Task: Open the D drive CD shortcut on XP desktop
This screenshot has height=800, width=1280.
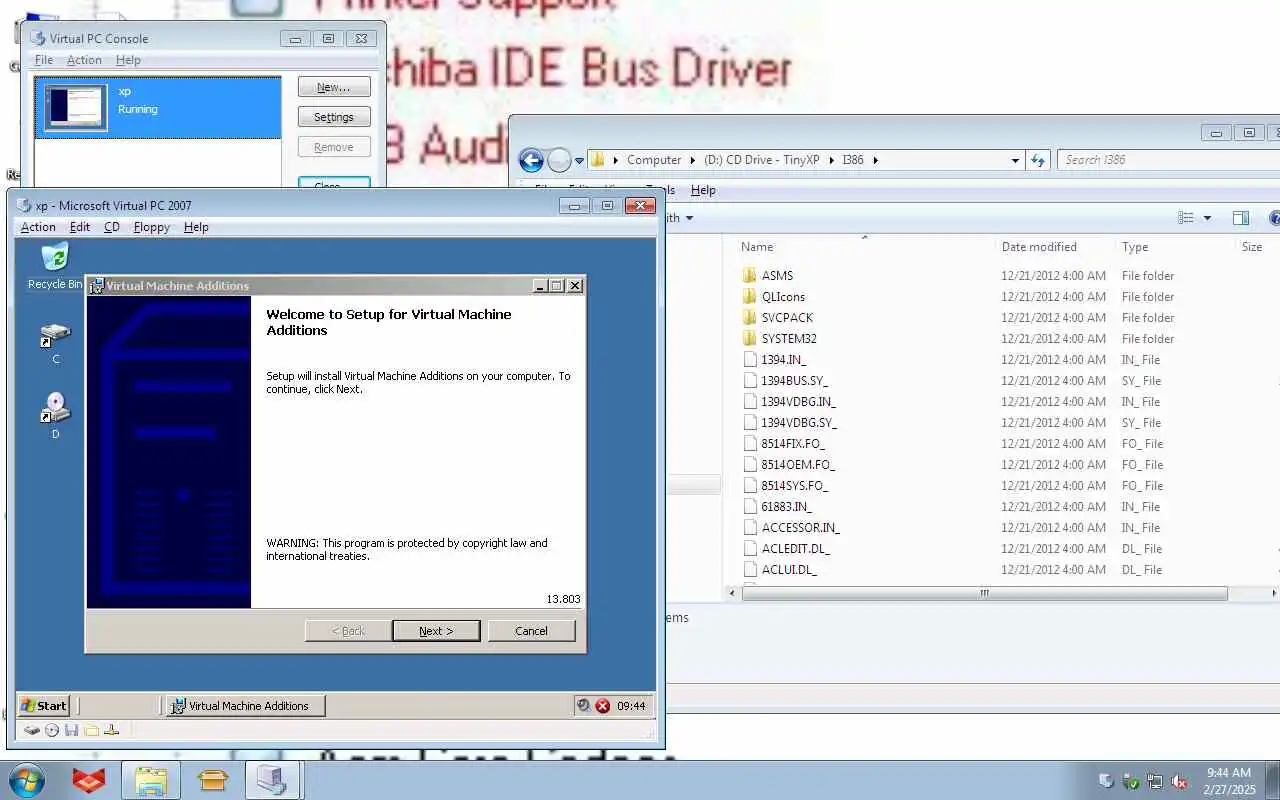Action: coord(55,407)
